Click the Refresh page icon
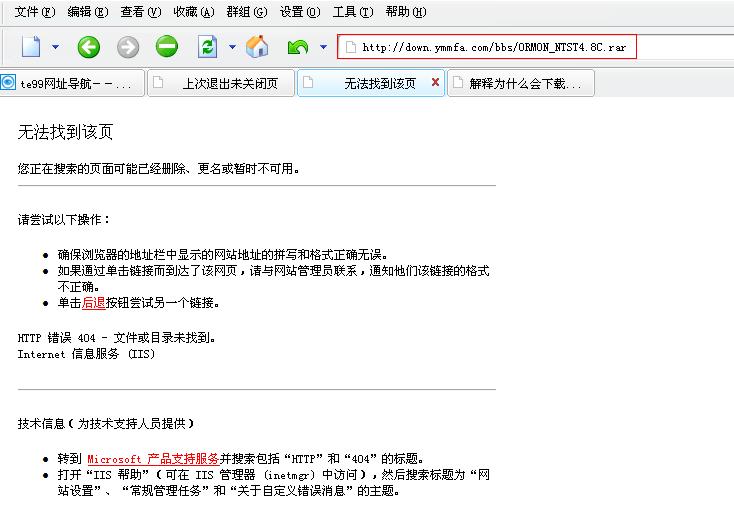Screen dimensions: 734x519 click(207, 47)
